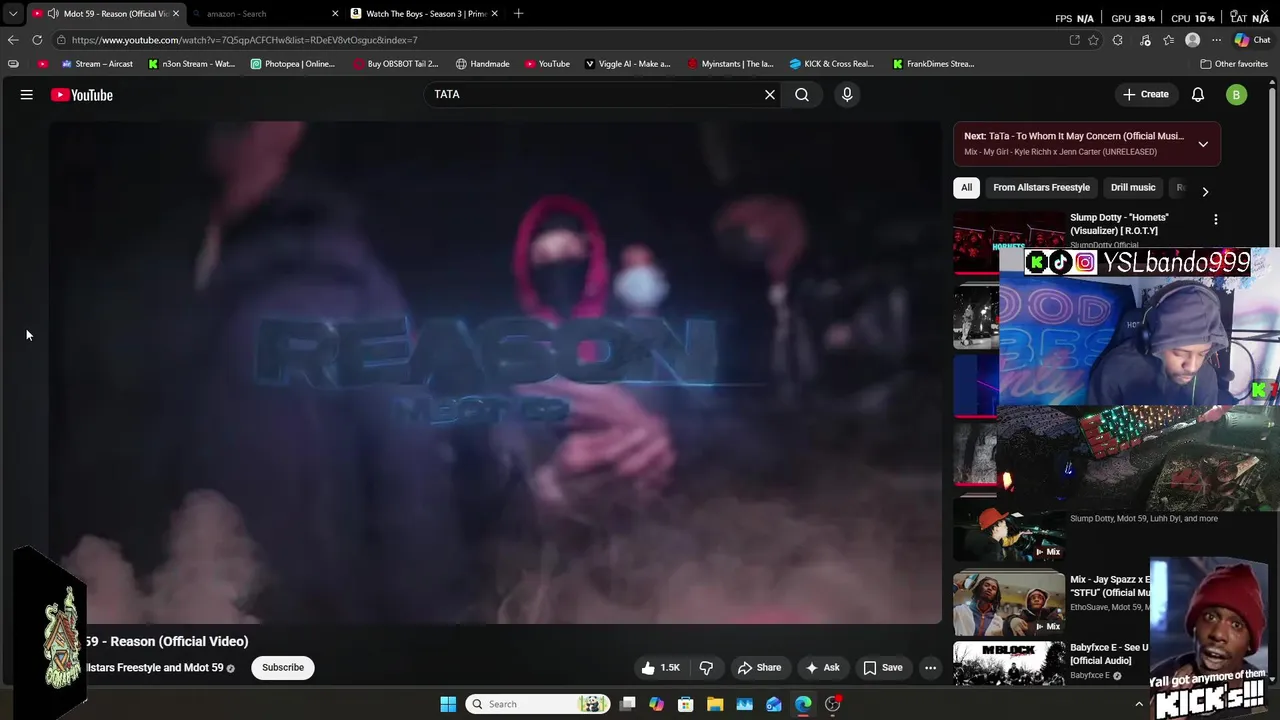Open the YouTube guide hamburger menu
Image resolution: width=1280 pixels, height=720 pixels.
coord(27,94)
